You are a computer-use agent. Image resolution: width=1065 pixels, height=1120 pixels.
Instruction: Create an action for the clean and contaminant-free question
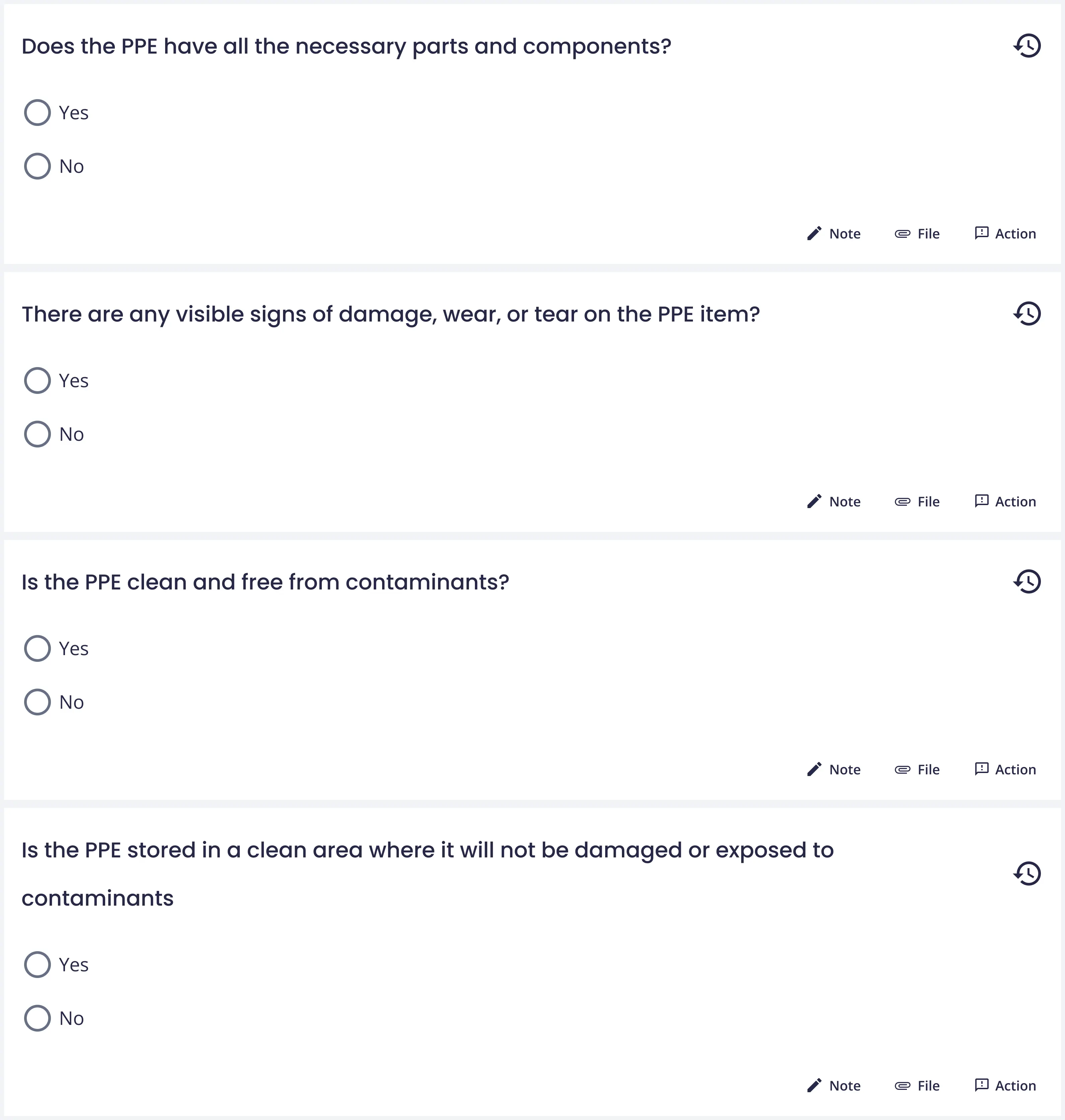coord(1005,770)
